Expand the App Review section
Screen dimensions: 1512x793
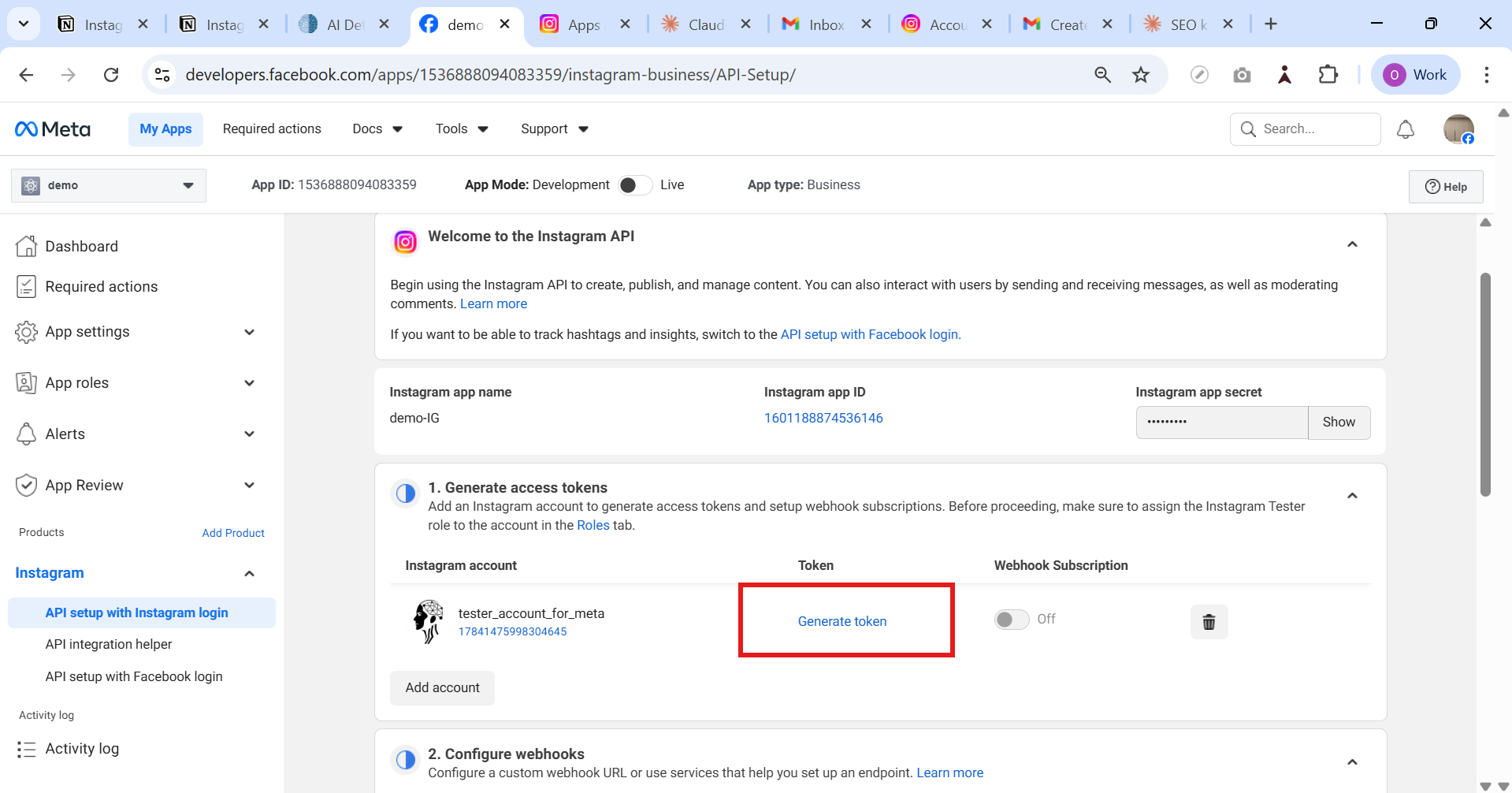[x=249, y=486]
